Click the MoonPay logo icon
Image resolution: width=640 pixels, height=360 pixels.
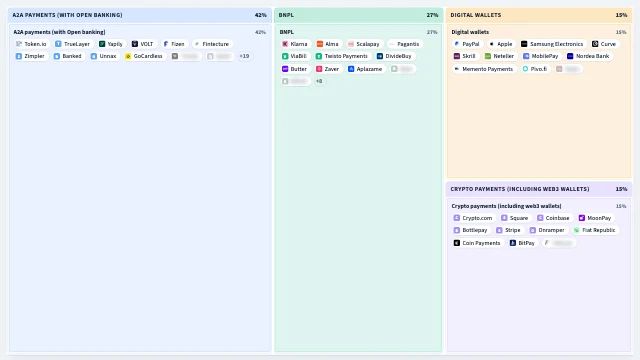582,218
